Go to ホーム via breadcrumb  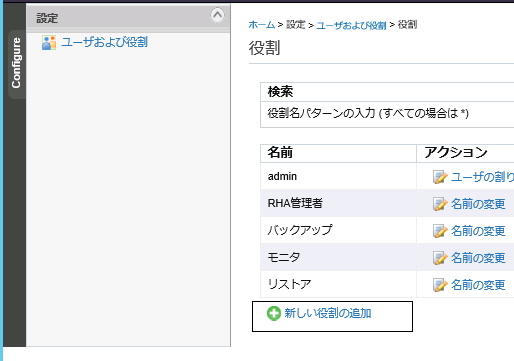pos(262,25)
